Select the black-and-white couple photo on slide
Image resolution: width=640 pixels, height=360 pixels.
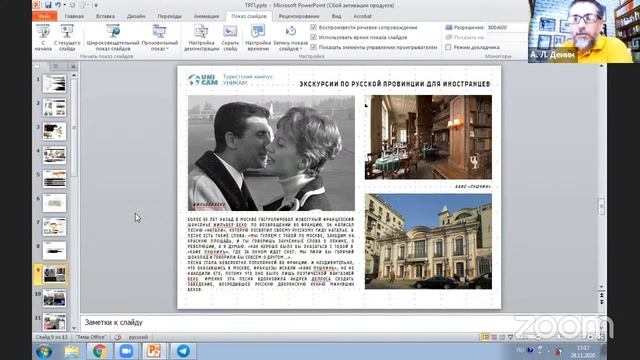coord(271,153)
